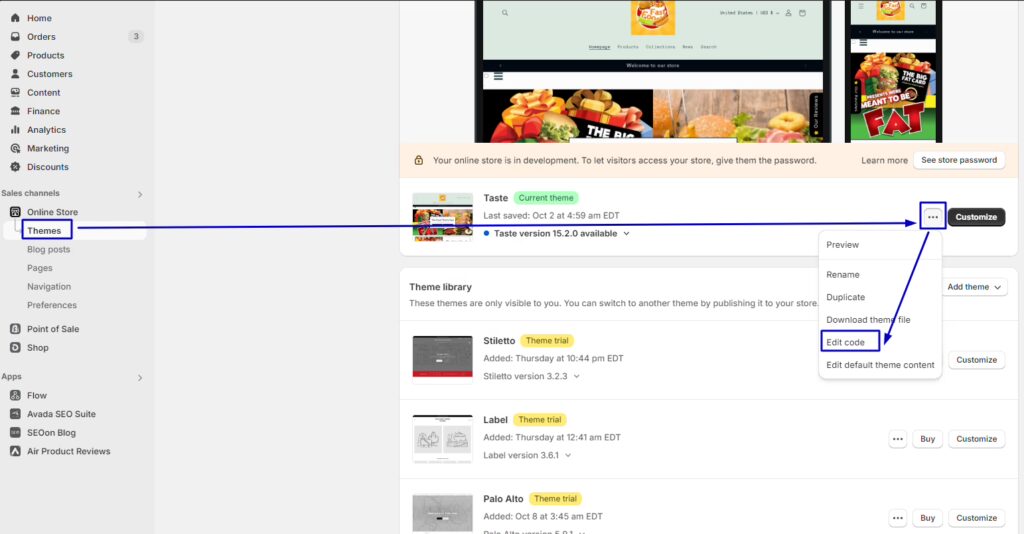Image resolution: width=1024 pixels, height=534 pixels.
Task: Click the Products tag icon
Action: [x=15, y=55]
